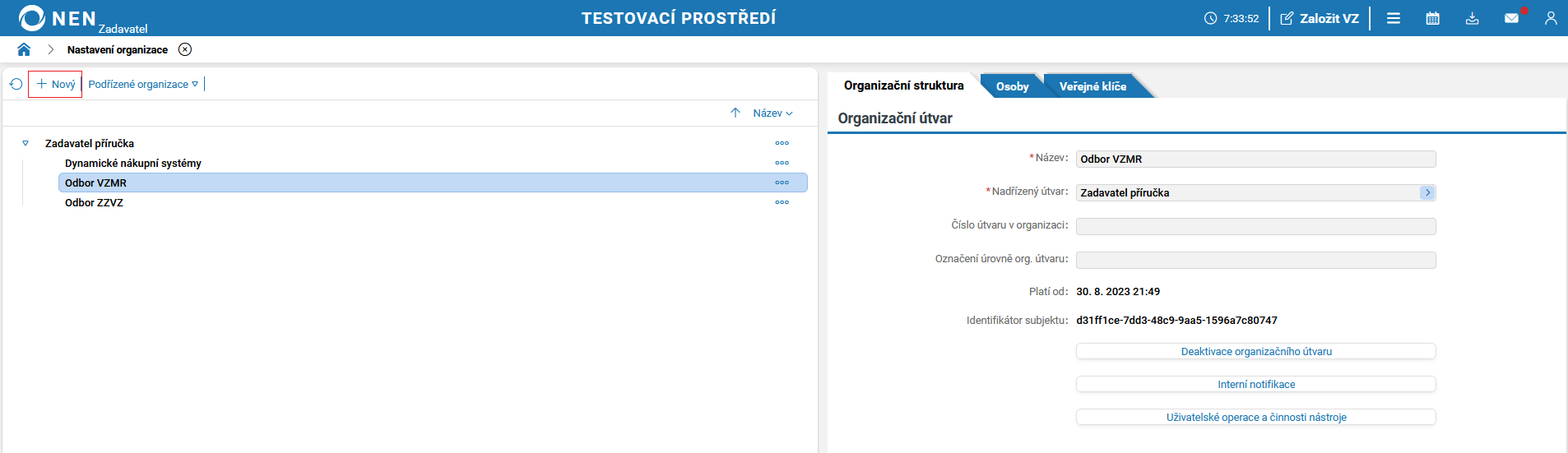This screenshot has height=453, width=1568.
Task: Open more options for Odbor ZZVZ
Action: pos(782,202)
